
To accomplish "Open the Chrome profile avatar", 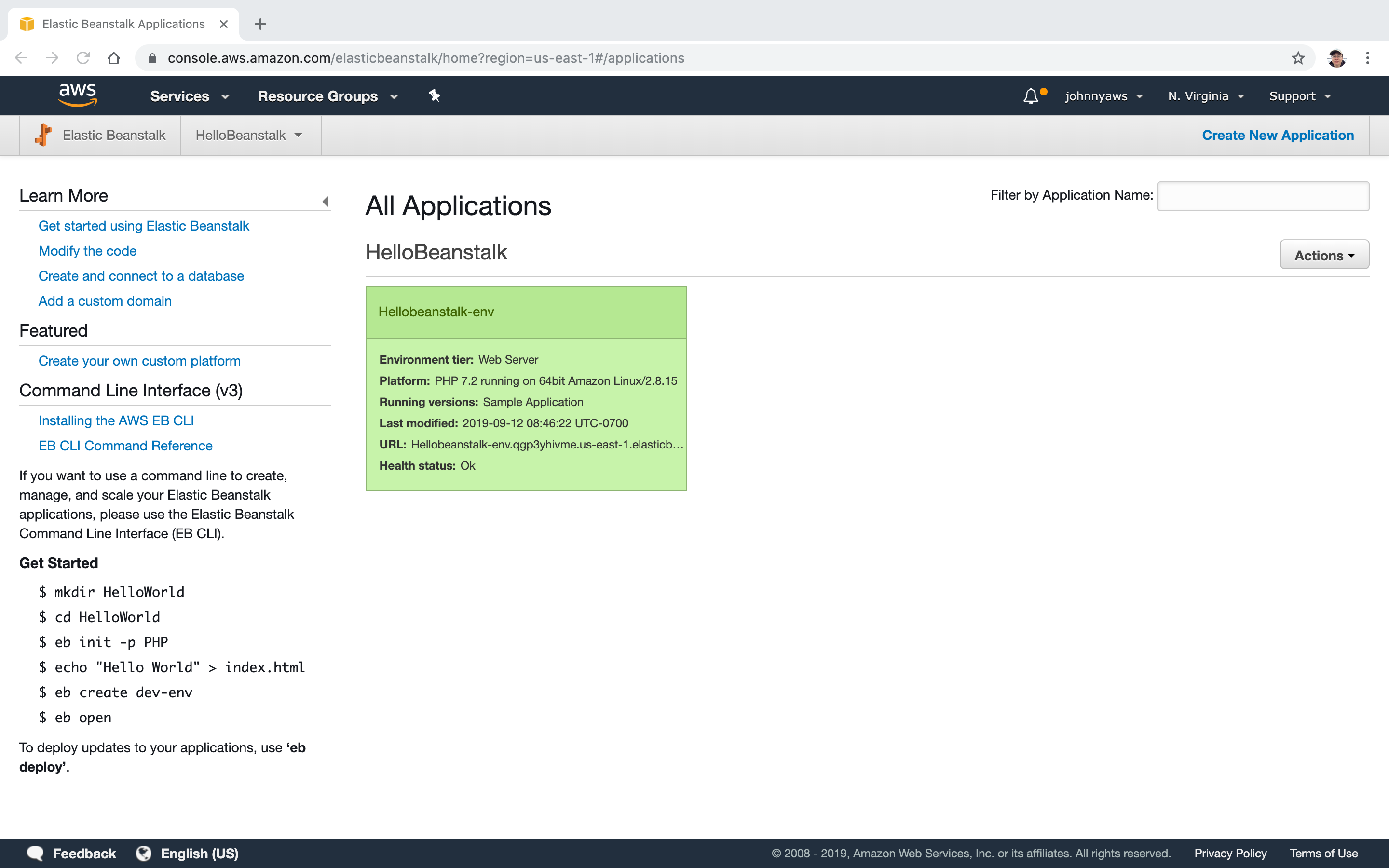I will tap(1336, 58).
